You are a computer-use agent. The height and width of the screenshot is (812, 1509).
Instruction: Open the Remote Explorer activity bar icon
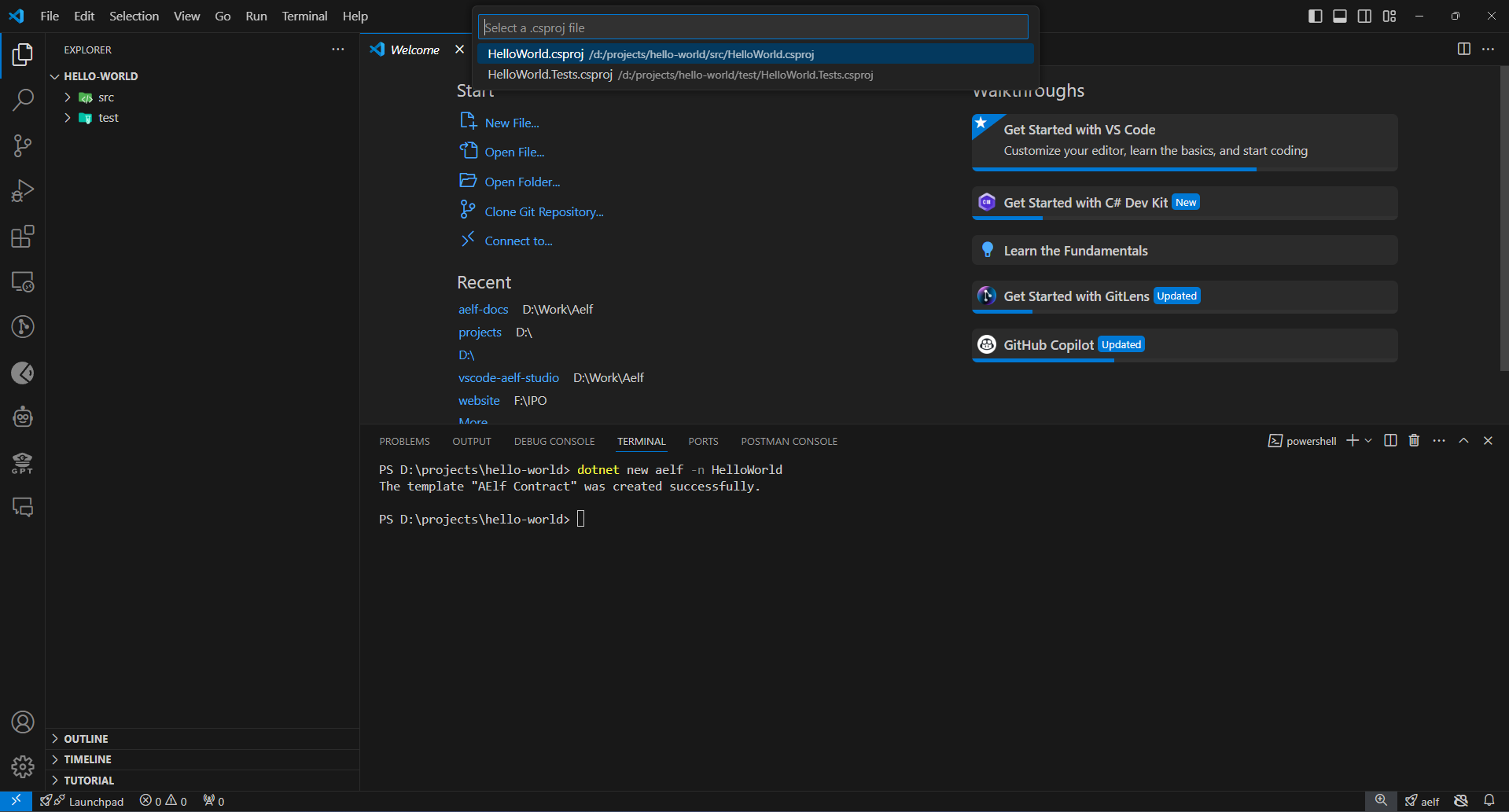click(23, 281)
